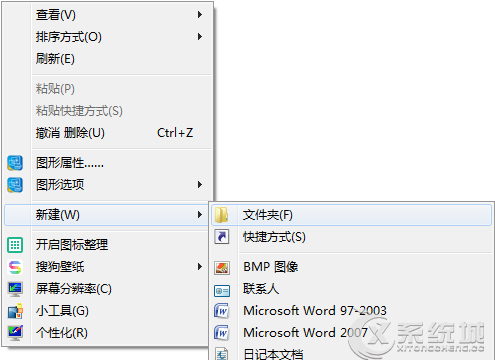495x360 pixels.
Task: Open 个性化(R) entry
Action: [107, 333]
